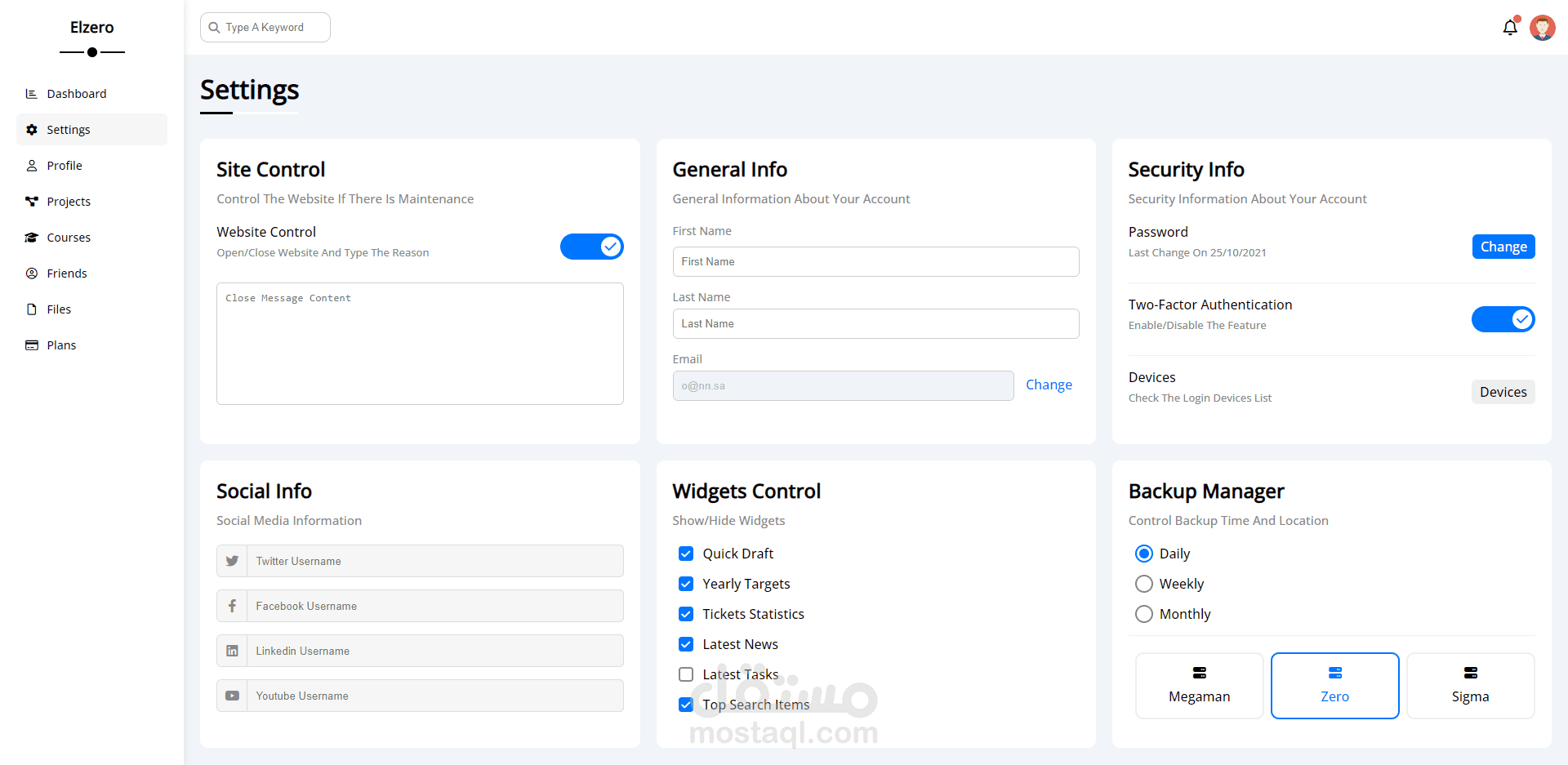Choose Monthly backup frequency
This screenshot has width=1568, height=765.
[x=1143, y=613]
